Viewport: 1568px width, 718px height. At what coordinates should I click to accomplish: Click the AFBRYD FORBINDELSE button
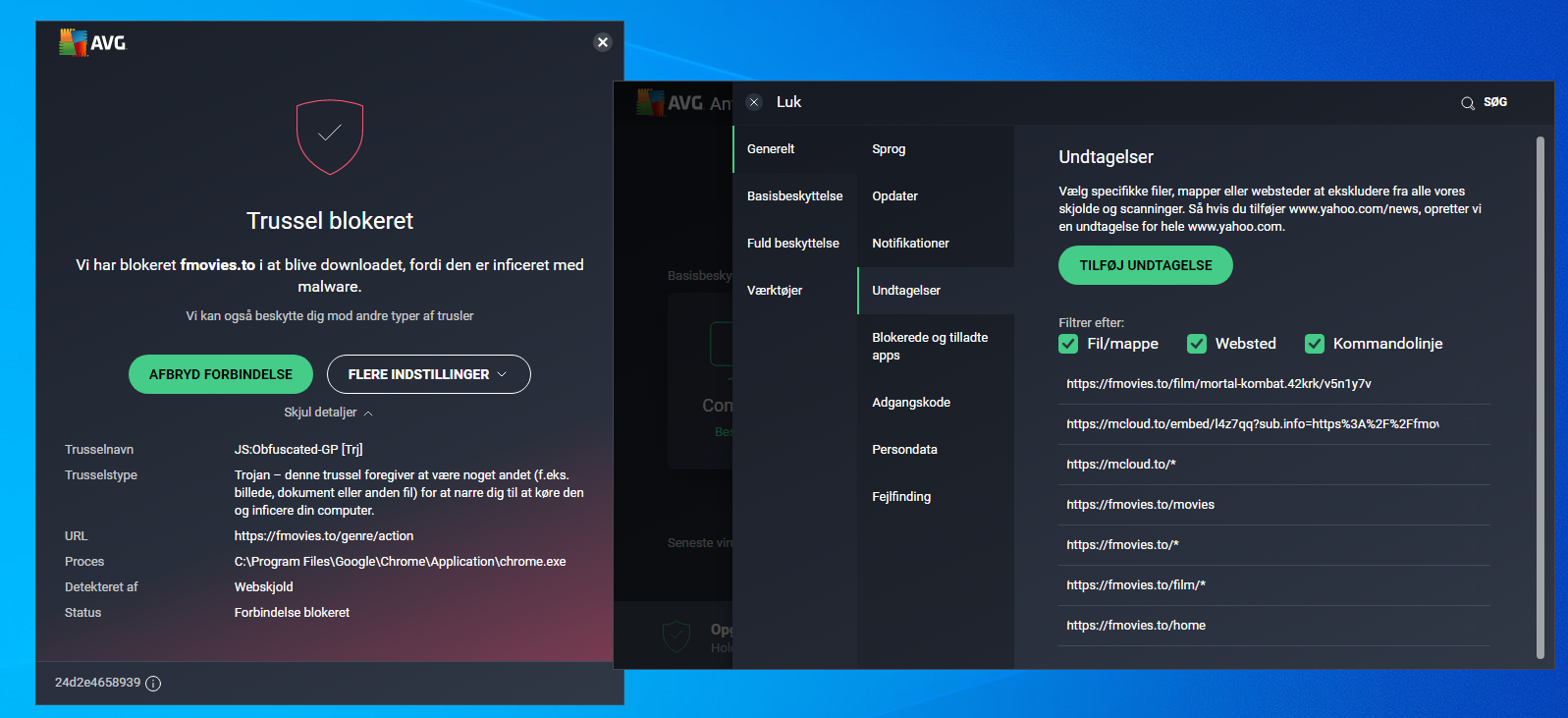tap(221, 374)
